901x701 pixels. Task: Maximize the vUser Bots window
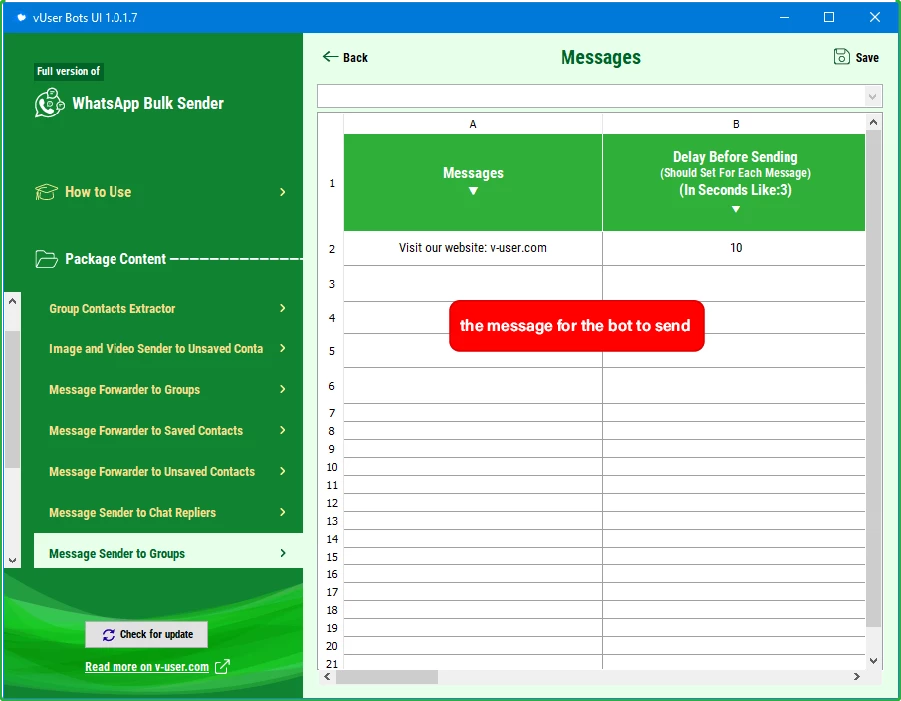829,17
